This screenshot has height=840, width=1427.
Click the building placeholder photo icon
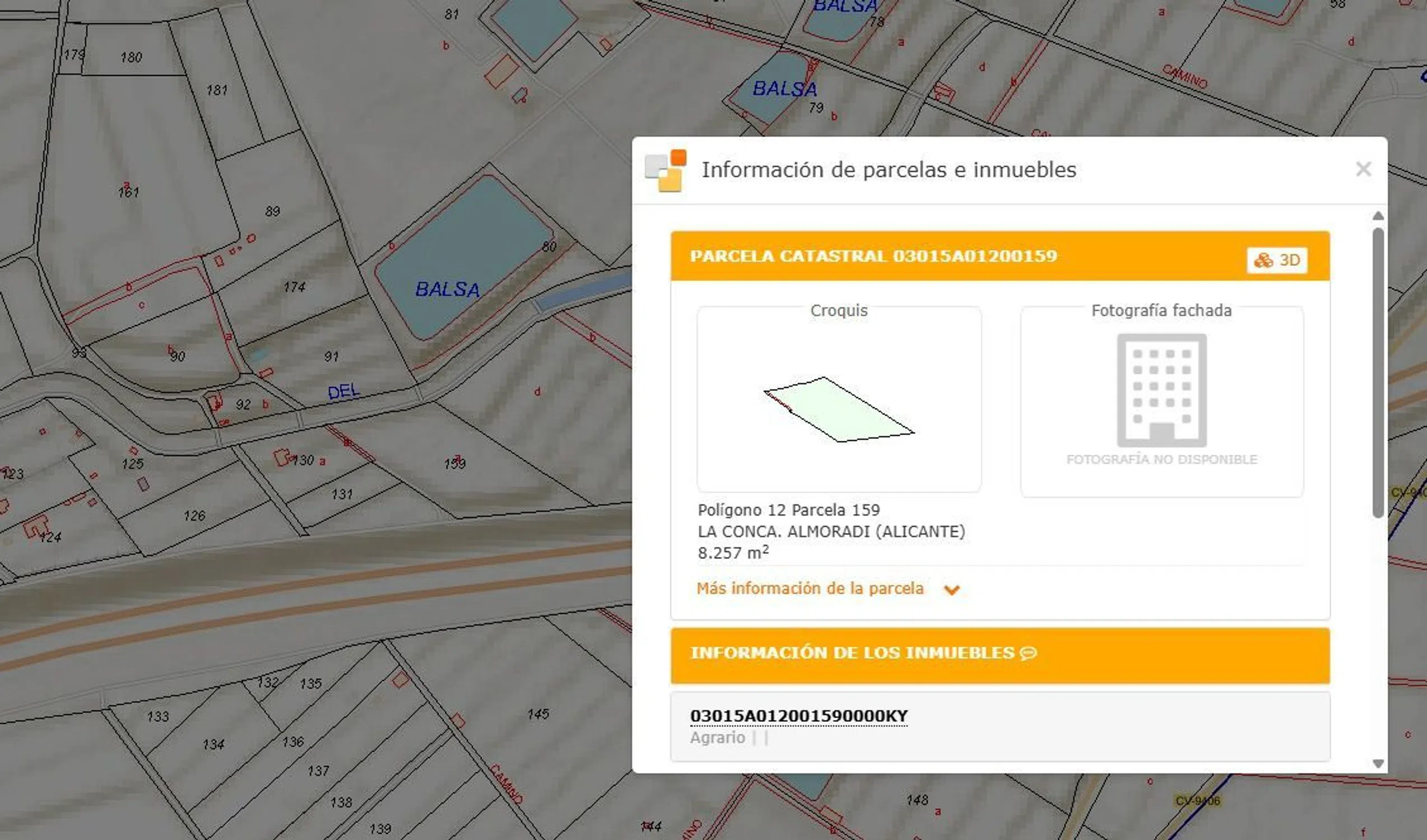tap(1161, 390)
